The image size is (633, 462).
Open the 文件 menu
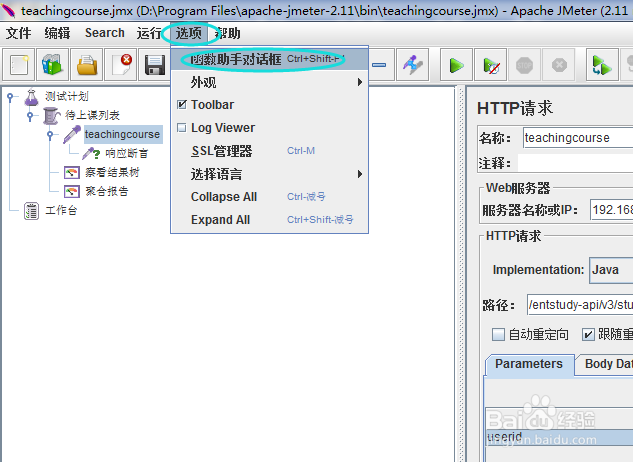(18, 33)
